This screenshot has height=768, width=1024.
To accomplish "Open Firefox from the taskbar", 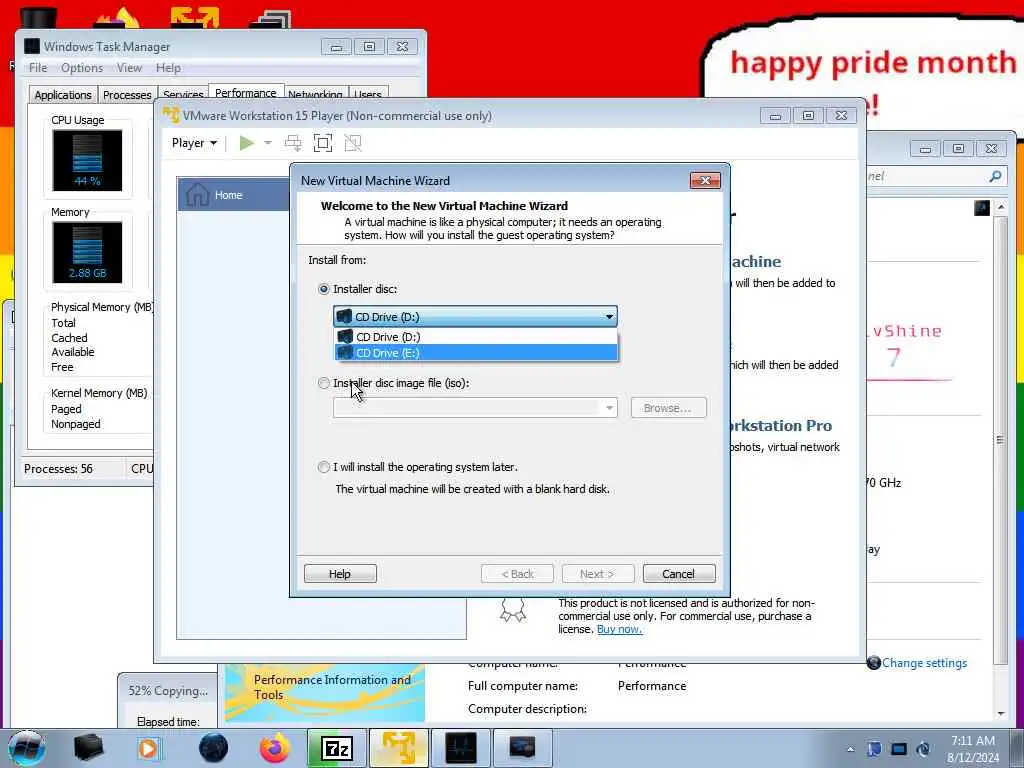I will point(275,748).
